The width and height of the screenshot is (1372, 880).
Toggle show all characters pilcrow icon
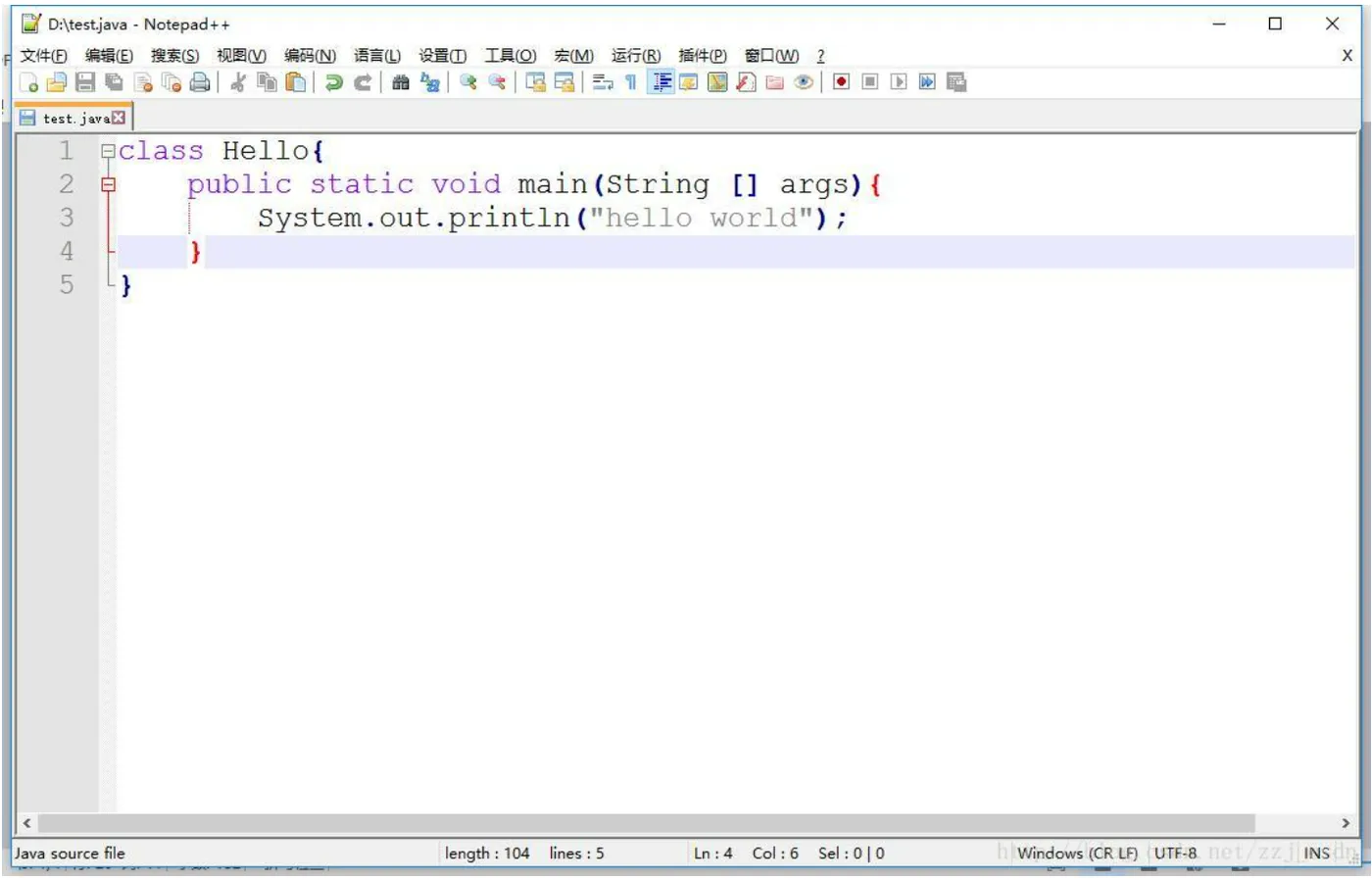tap(631, 82)
